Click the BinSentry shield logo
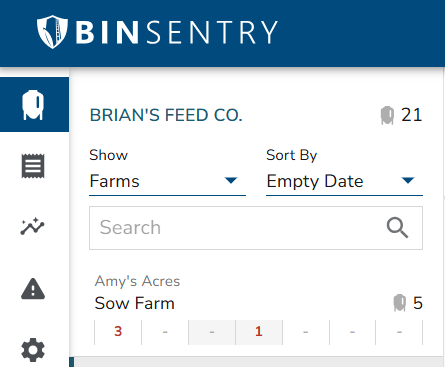Image resolution: width=445 pixels, height=367 pixels. click(52, 32)
